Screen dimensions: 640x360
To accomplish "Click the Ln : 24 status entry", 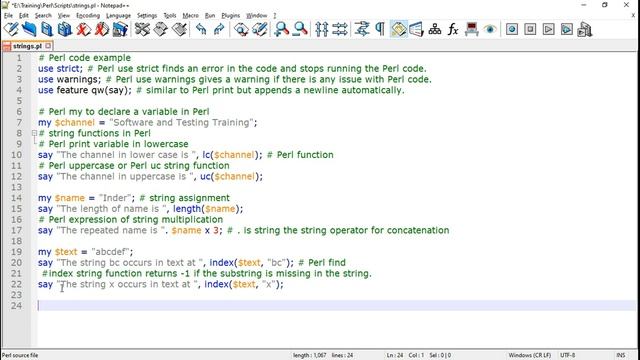I will tap(395, 355).
